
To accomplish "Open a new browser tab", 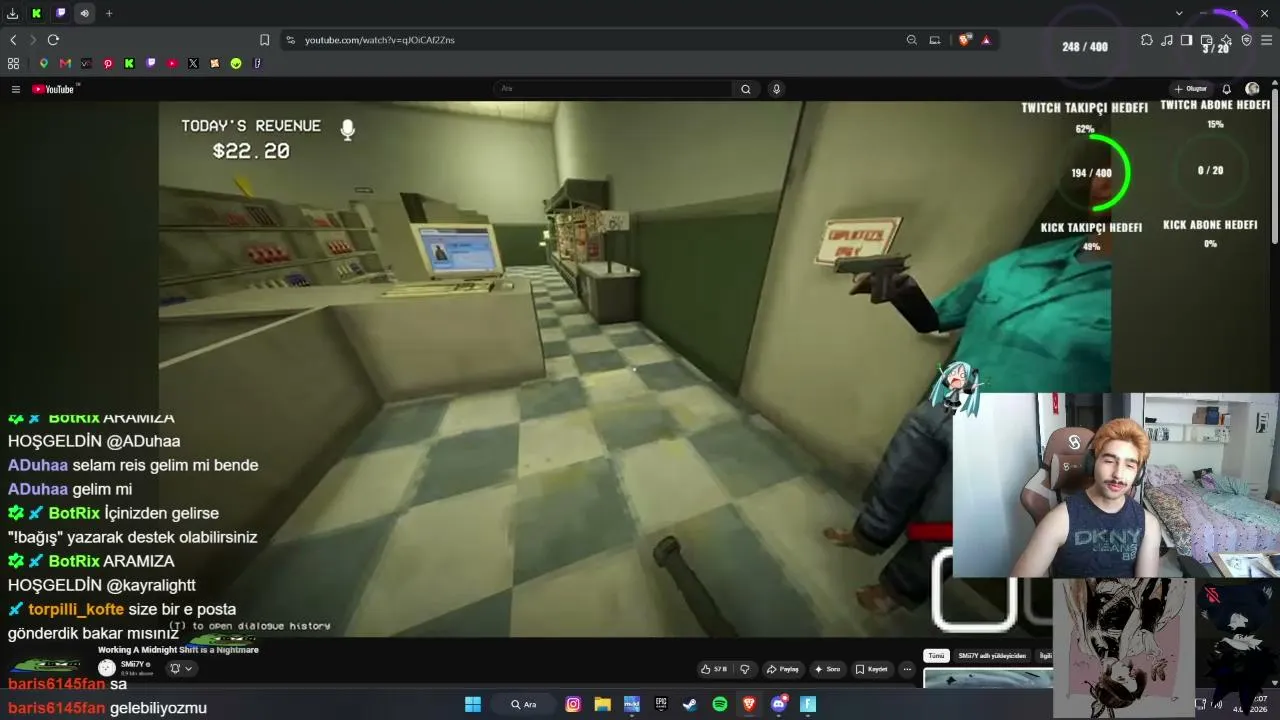I will pos(109,13).
